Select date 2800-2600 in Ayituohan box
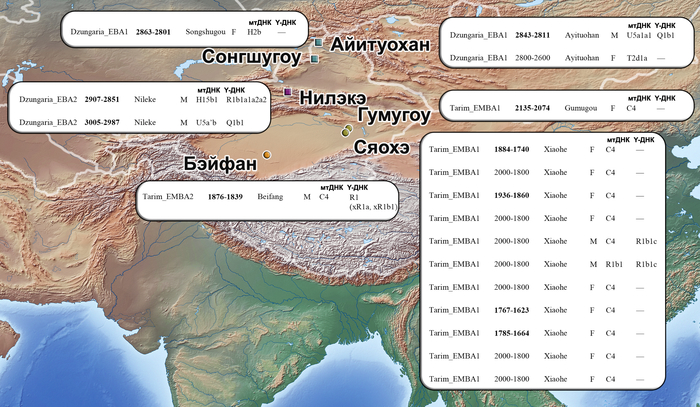The image size is (700, 407). [532, 58]
